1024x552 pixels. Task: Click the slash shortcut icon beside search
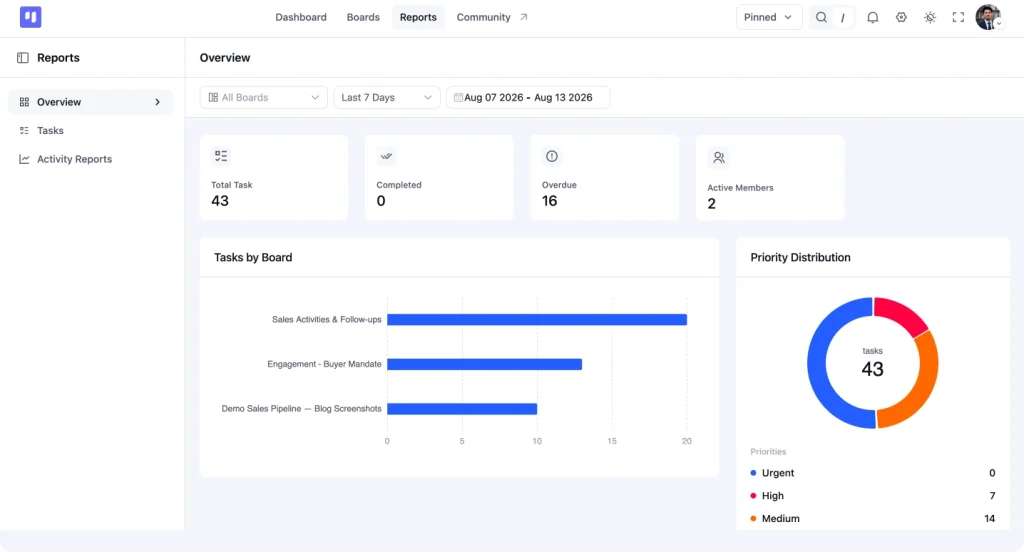pyautogui.click(x=843, y=18)
